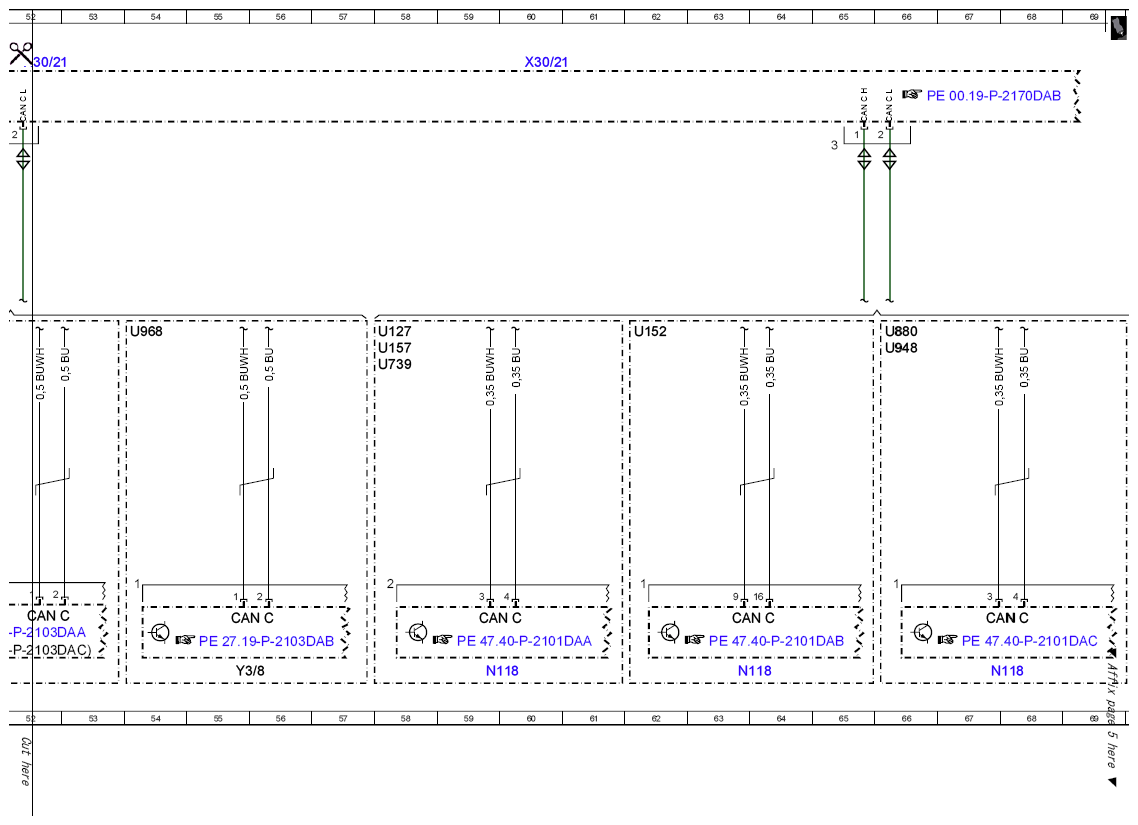Viewport: 1138px width, 825px height.
Task: Open the PE 47.40-P-2101DAB reference link
Action: 777,641
